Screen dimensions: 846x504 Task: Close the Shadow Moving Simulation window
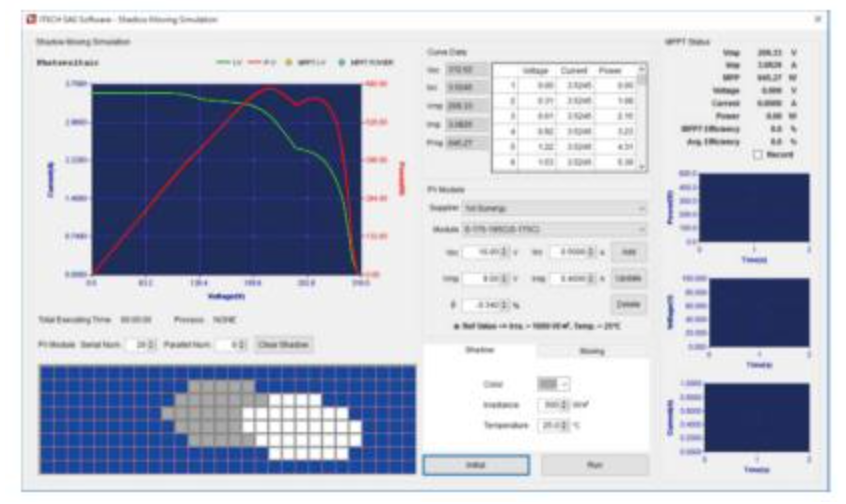coord(816,20)
